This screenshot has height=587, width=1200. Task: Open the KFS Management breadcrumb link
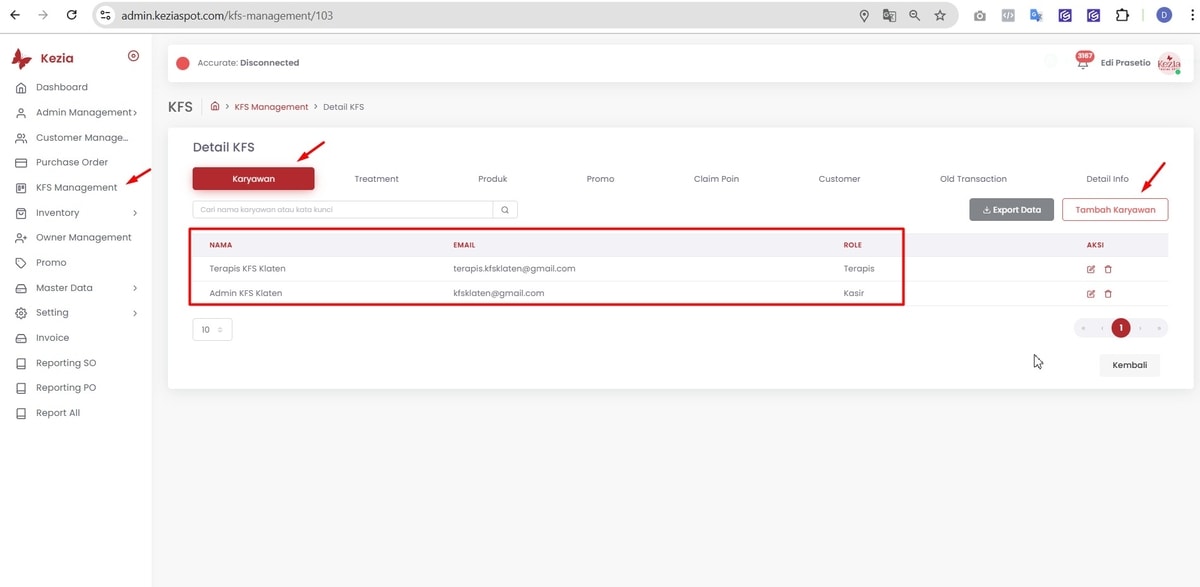coord(271,107)
